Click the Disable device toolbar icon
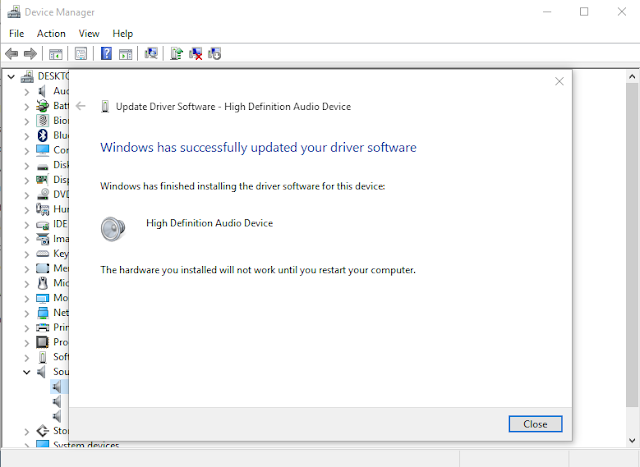Viewport: 640px width, 467px height. point(215,53)
